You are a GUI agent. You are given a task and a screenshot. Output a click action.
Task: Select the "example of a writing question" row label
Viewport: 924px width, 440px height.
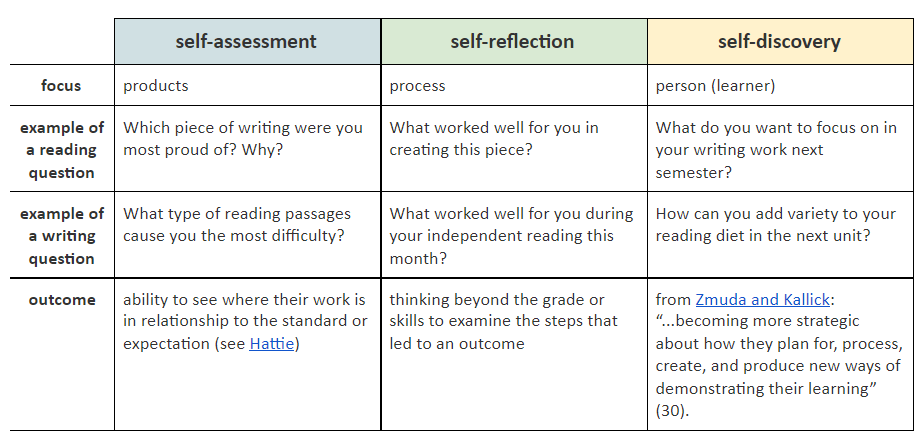coord(61,236)
